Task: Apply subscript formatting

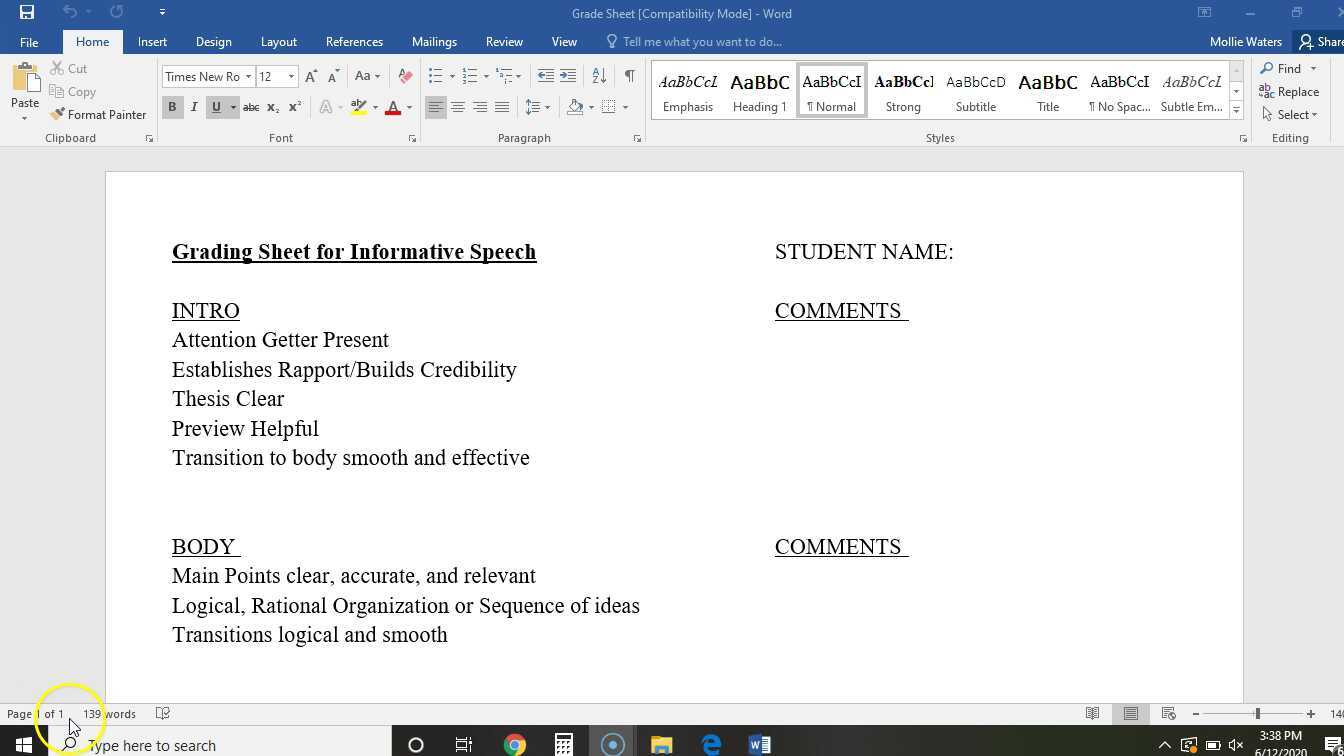Action: pyautogui.click(x=271, y=107)
